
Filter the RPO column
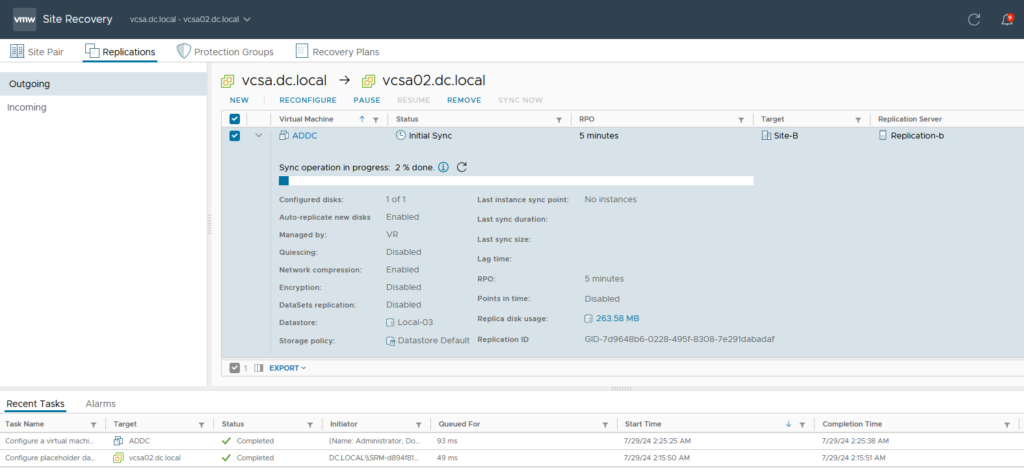(x=741, y=119)
